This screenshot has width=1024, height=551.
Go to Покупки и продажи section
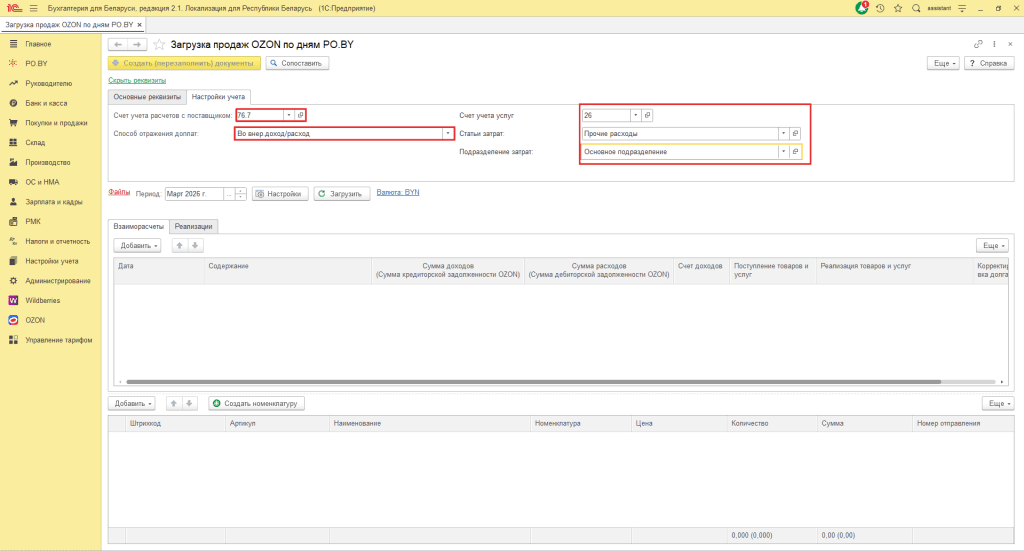click(56, 123)
